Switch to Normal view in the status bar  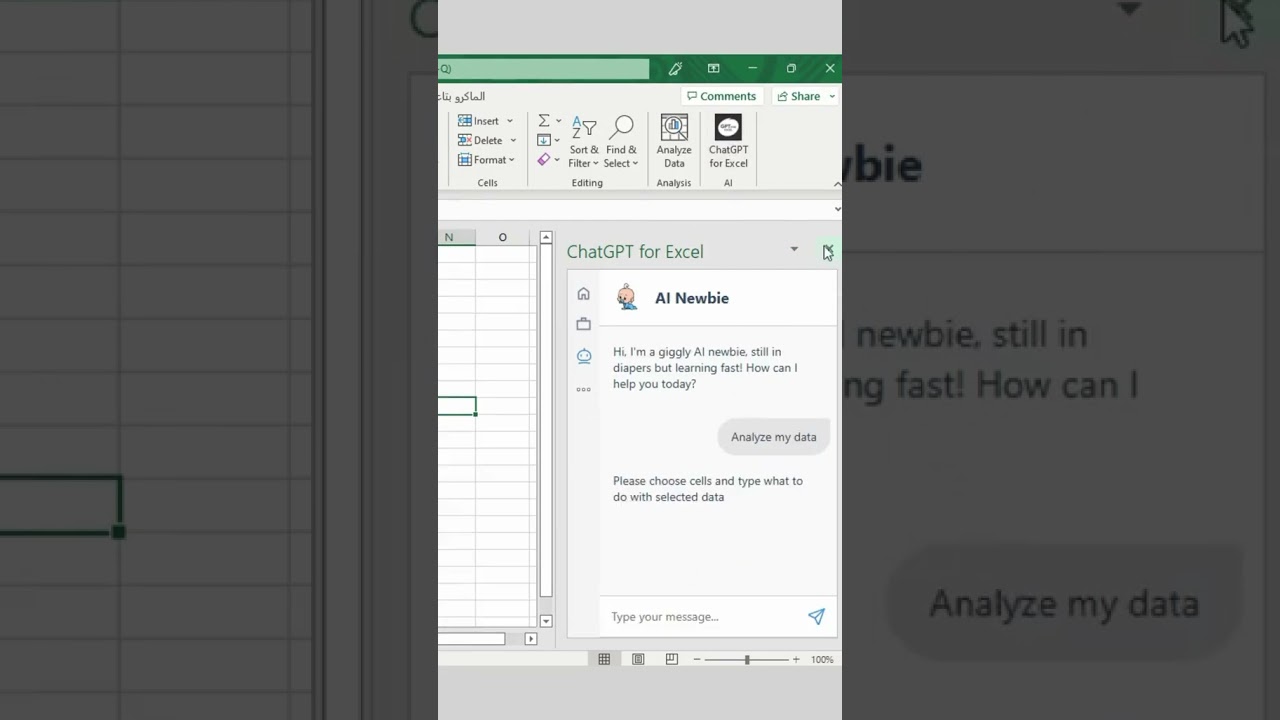coord(604,659)
